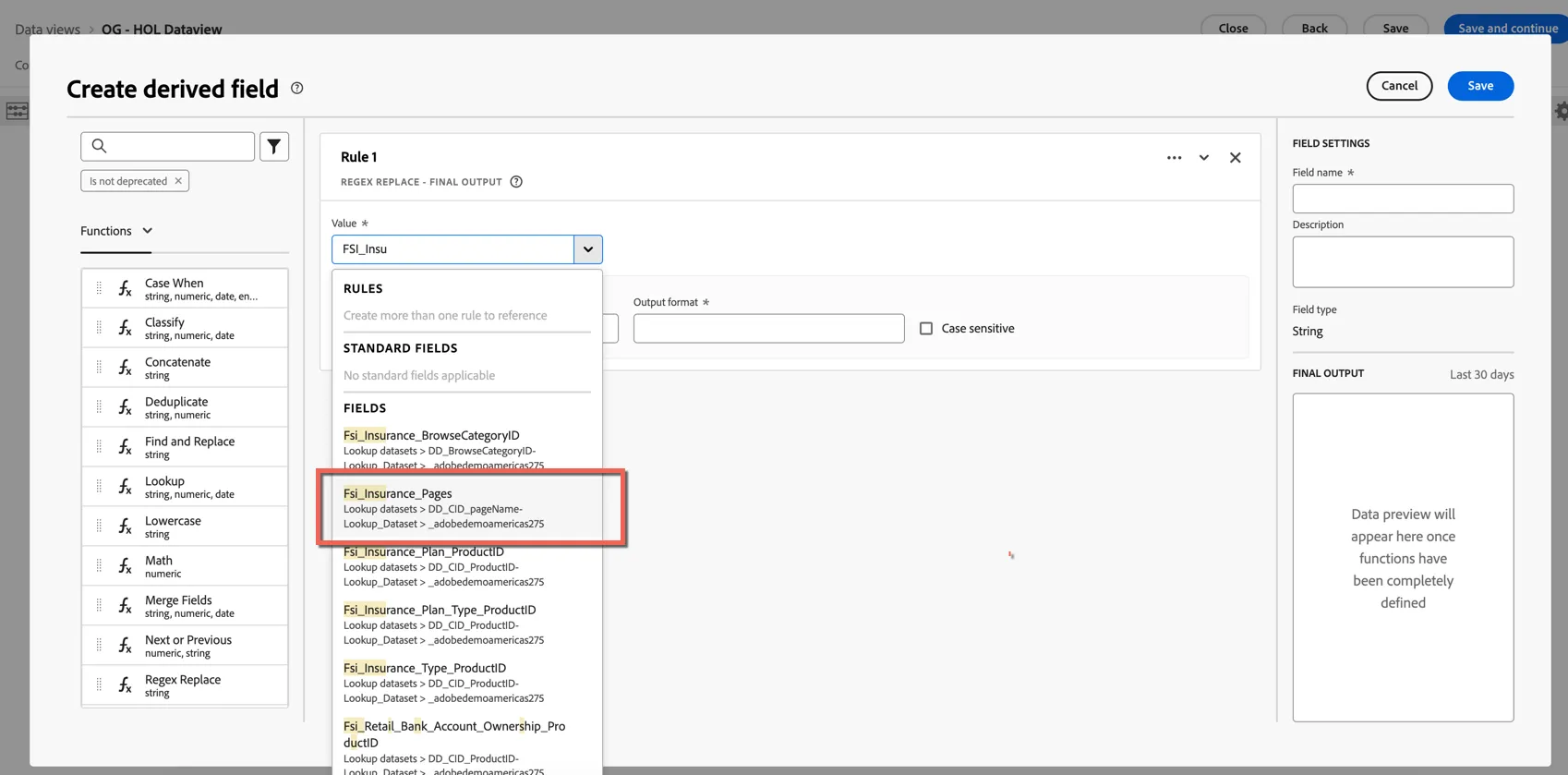Viewport: 1568px width, 775px height.
Task: Click the functions search box
Action: pyautogui.click(x=167, y=146)
